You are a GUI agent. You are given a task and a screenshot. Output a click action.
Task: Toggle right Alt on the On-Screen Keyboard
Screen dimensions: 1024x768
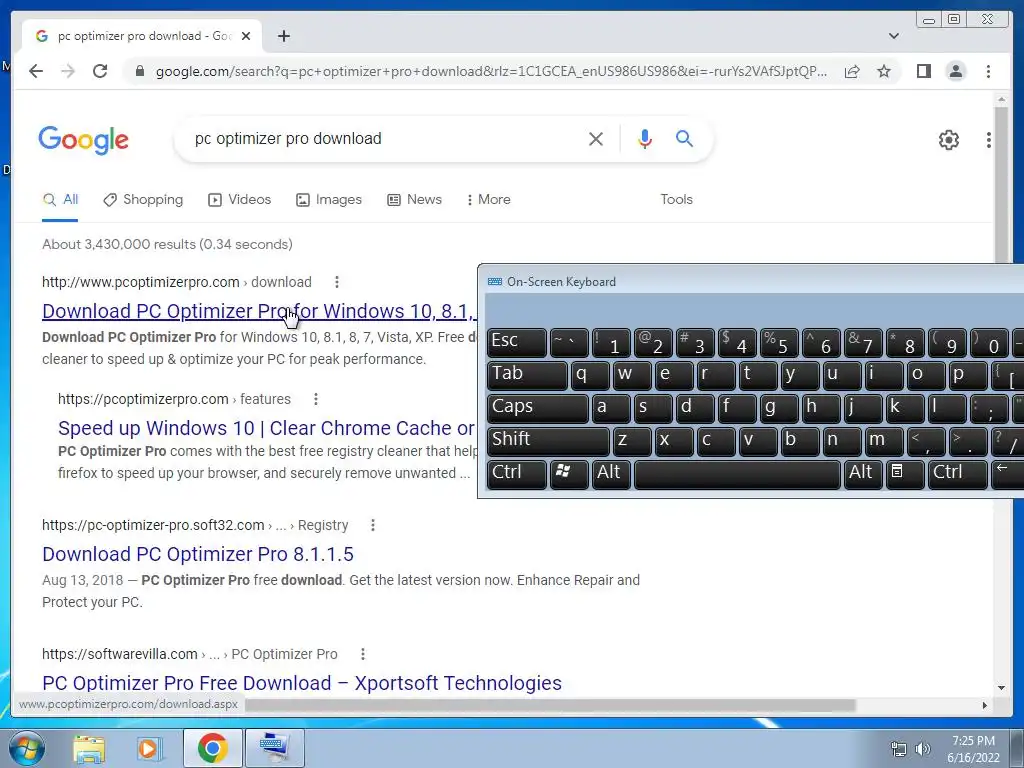pyautogui.click(x=862, y=474)
